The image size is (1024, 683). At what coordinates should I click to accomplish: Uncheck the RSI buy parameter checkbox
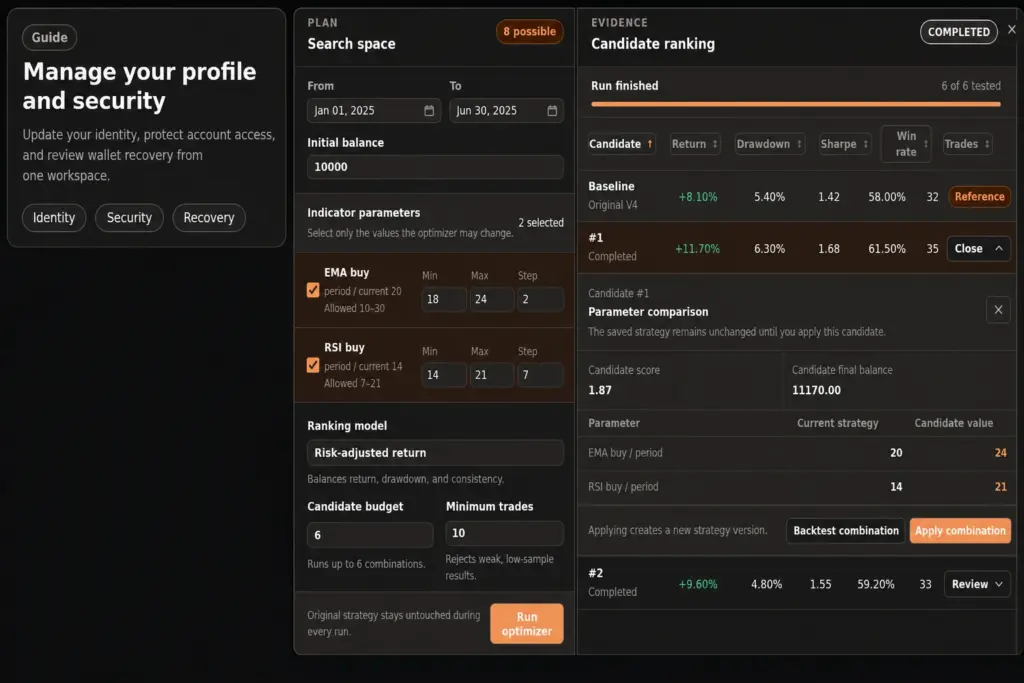[x=313, y=365]
